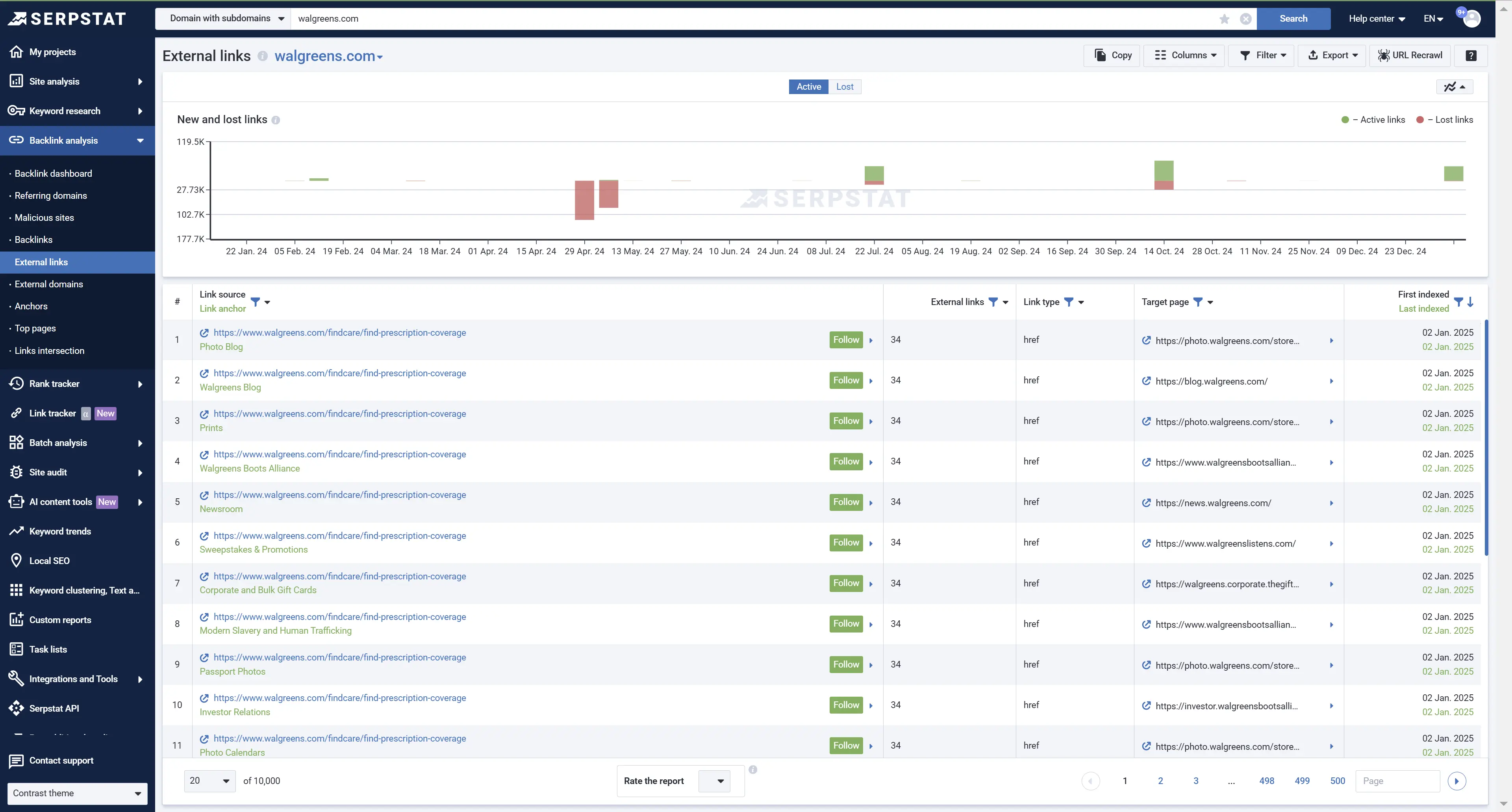Click the 14 Oct. 24 green chart bar
Viewport: 1512px width, 812px height.
point(1164,171)
